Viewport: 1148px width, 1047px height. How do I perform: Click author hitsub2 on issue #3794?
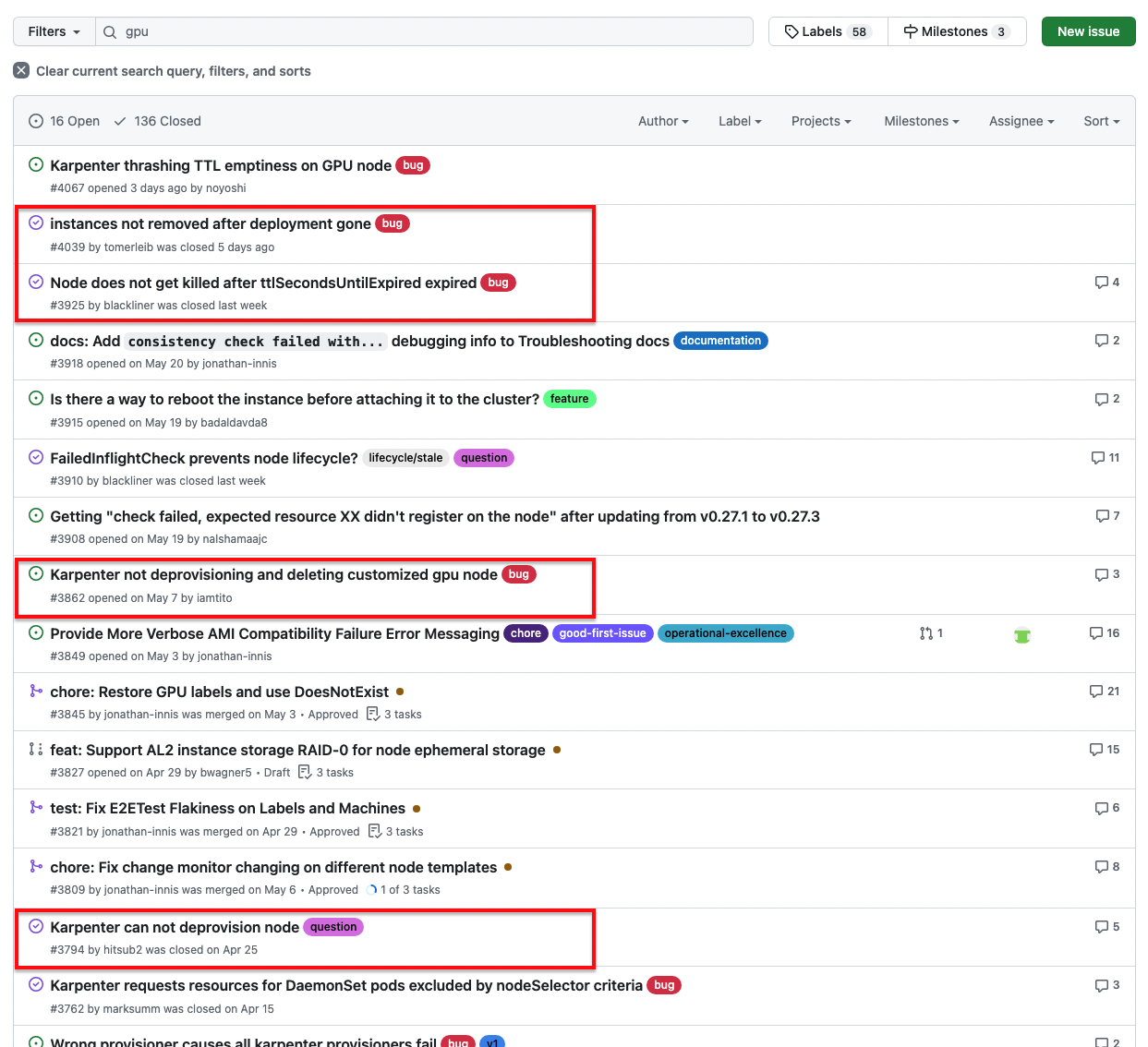point(122,950)
